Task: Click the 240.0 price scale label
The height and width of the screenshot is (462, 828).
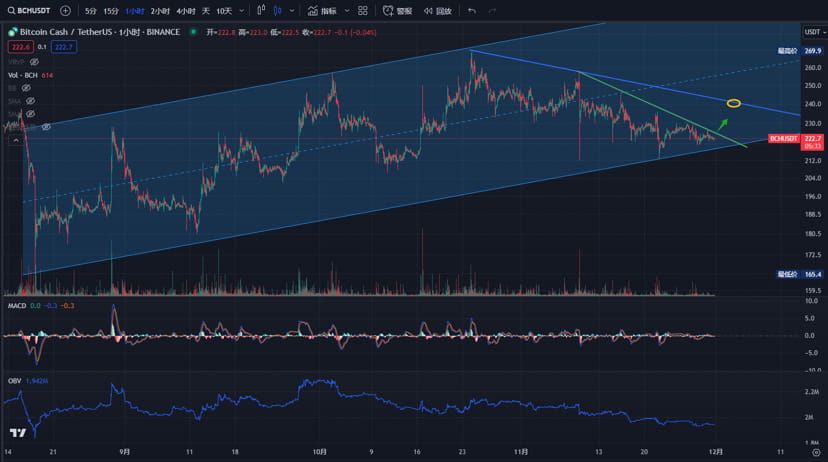Action: tap(812, 104)
